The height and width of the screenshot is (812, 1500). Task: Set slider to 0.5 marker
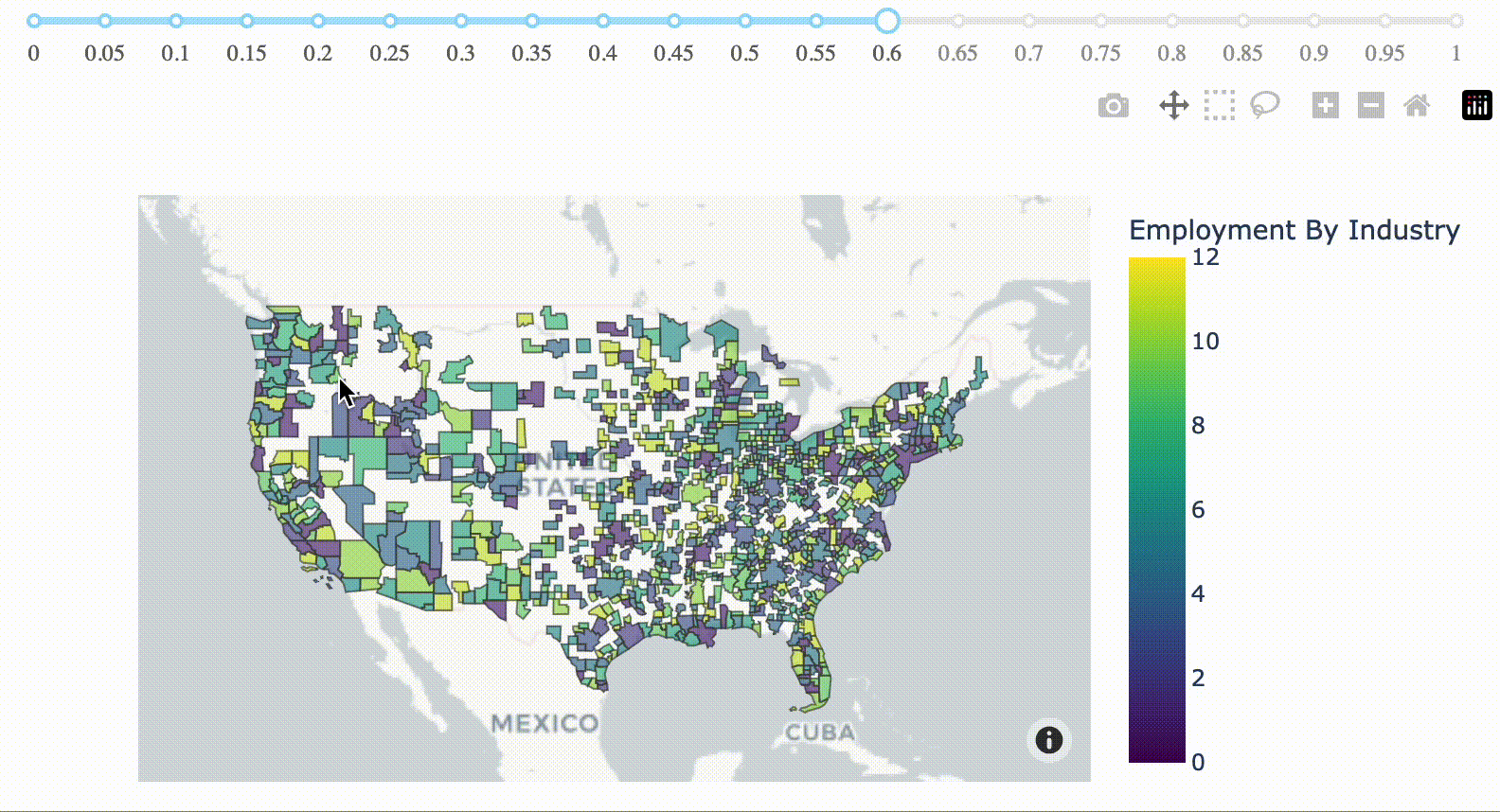click(745, 21)
